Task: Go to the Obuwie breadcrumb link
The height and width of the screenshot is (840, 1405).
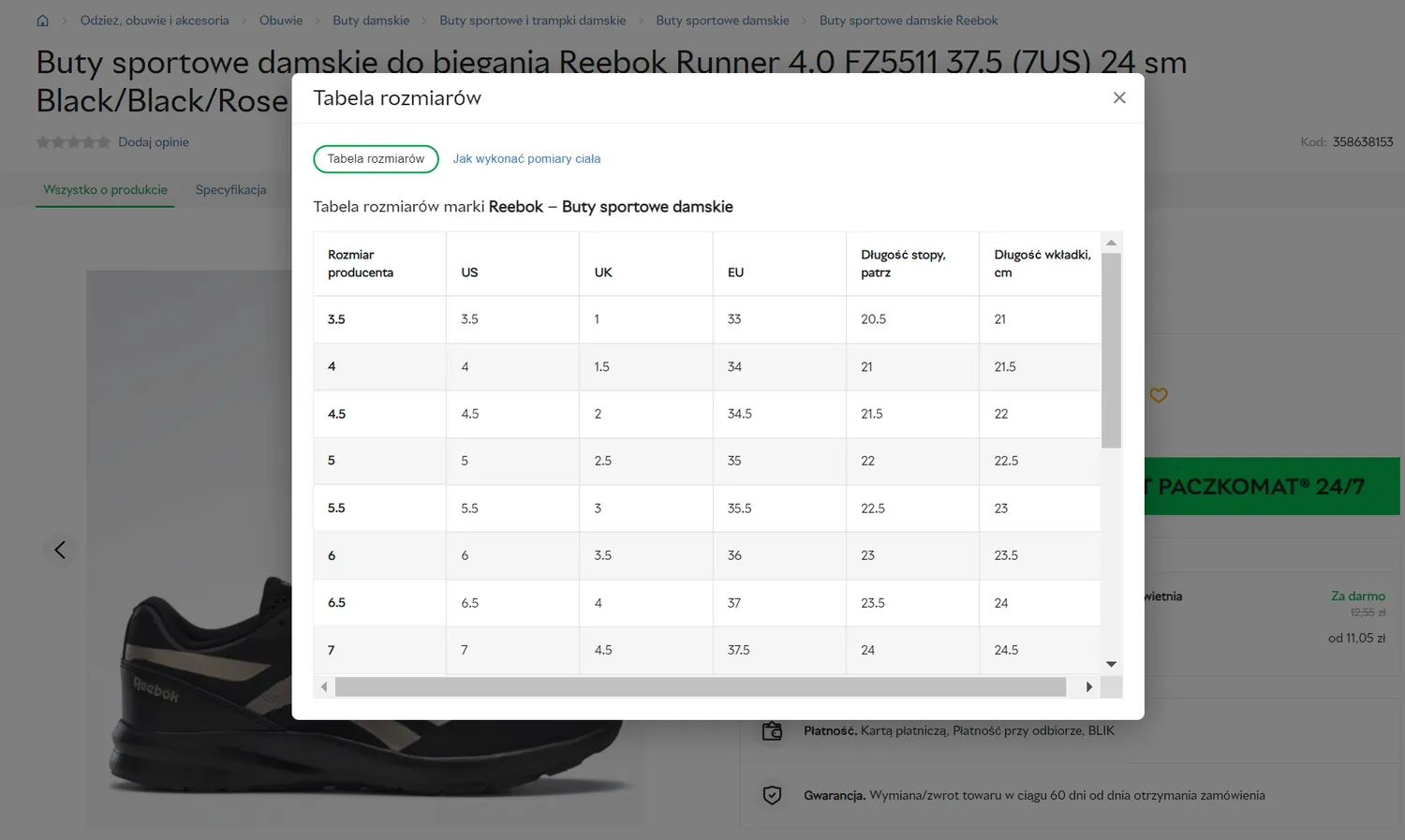Action: pos(281,21)
